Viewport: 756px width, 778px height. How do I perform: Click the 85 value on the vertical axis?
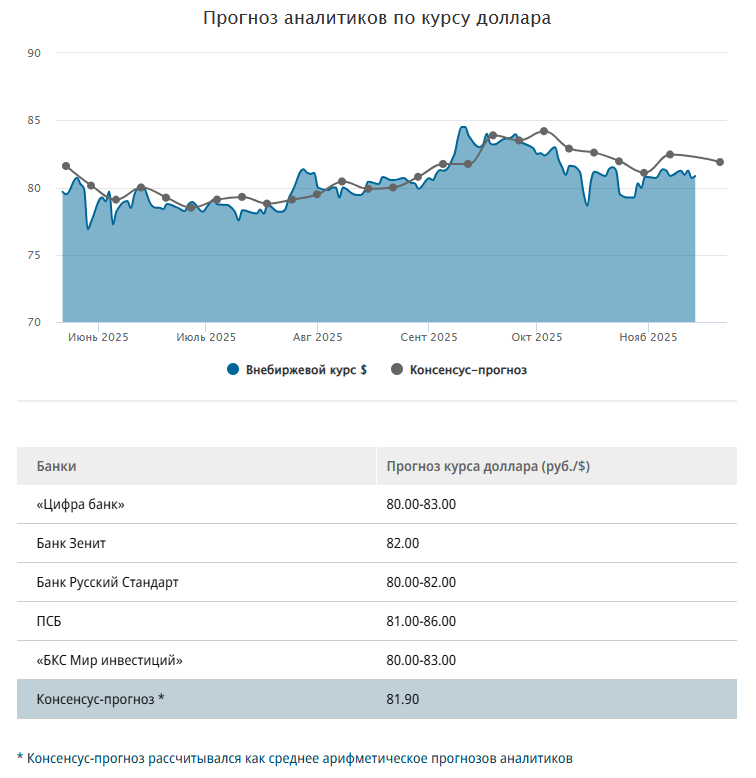pyautogui.click(x=35, y=120)
